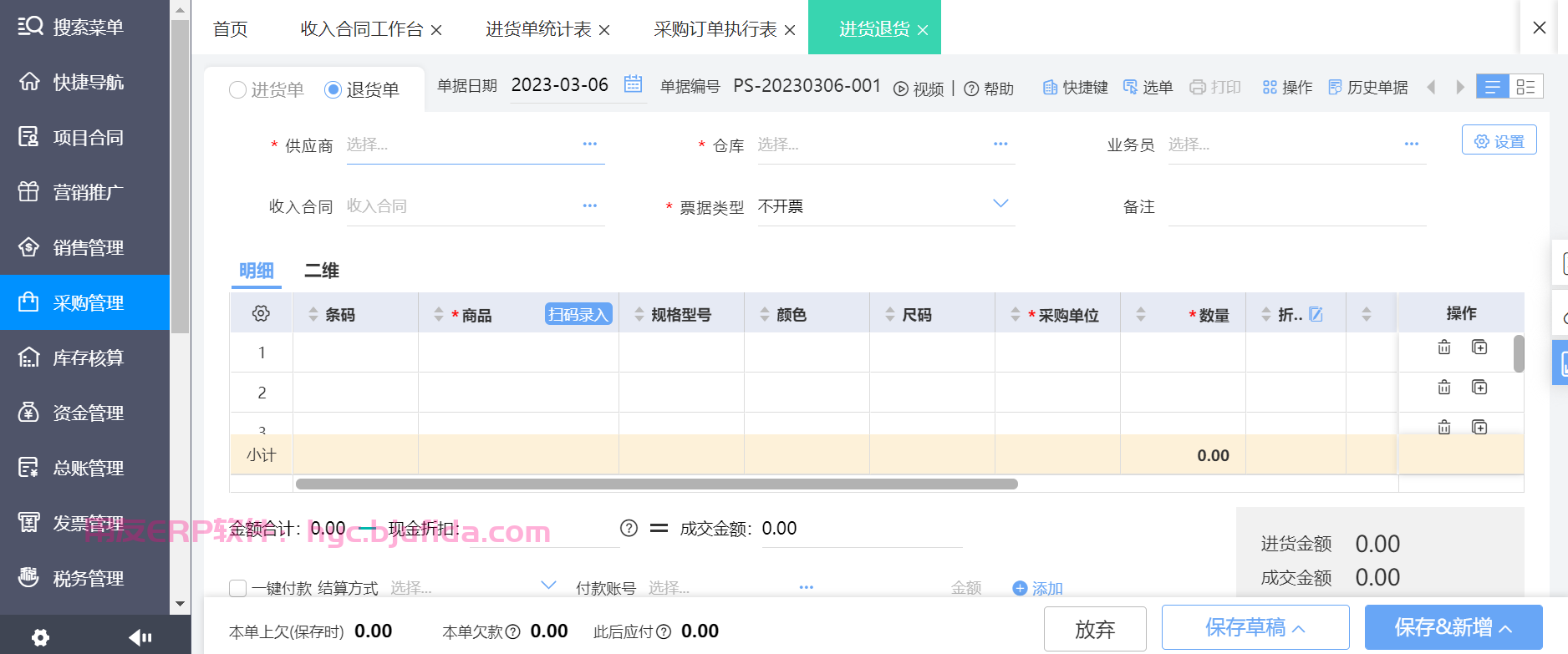
Task: Switch to the card layout view icon
Action: pos(1526,87)
